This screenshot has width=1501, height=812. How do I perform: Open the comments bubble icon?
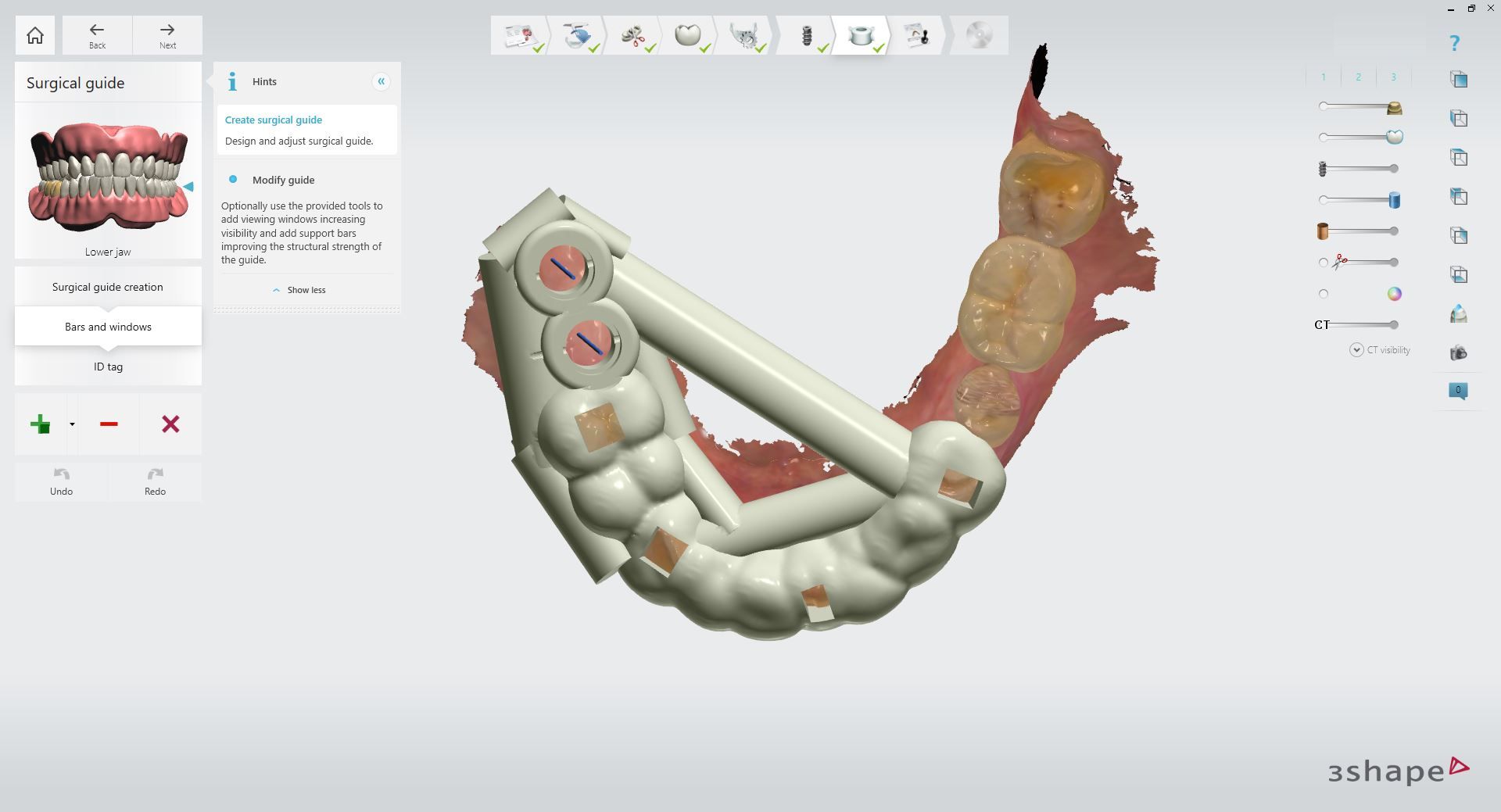(x=1458, y=391)
